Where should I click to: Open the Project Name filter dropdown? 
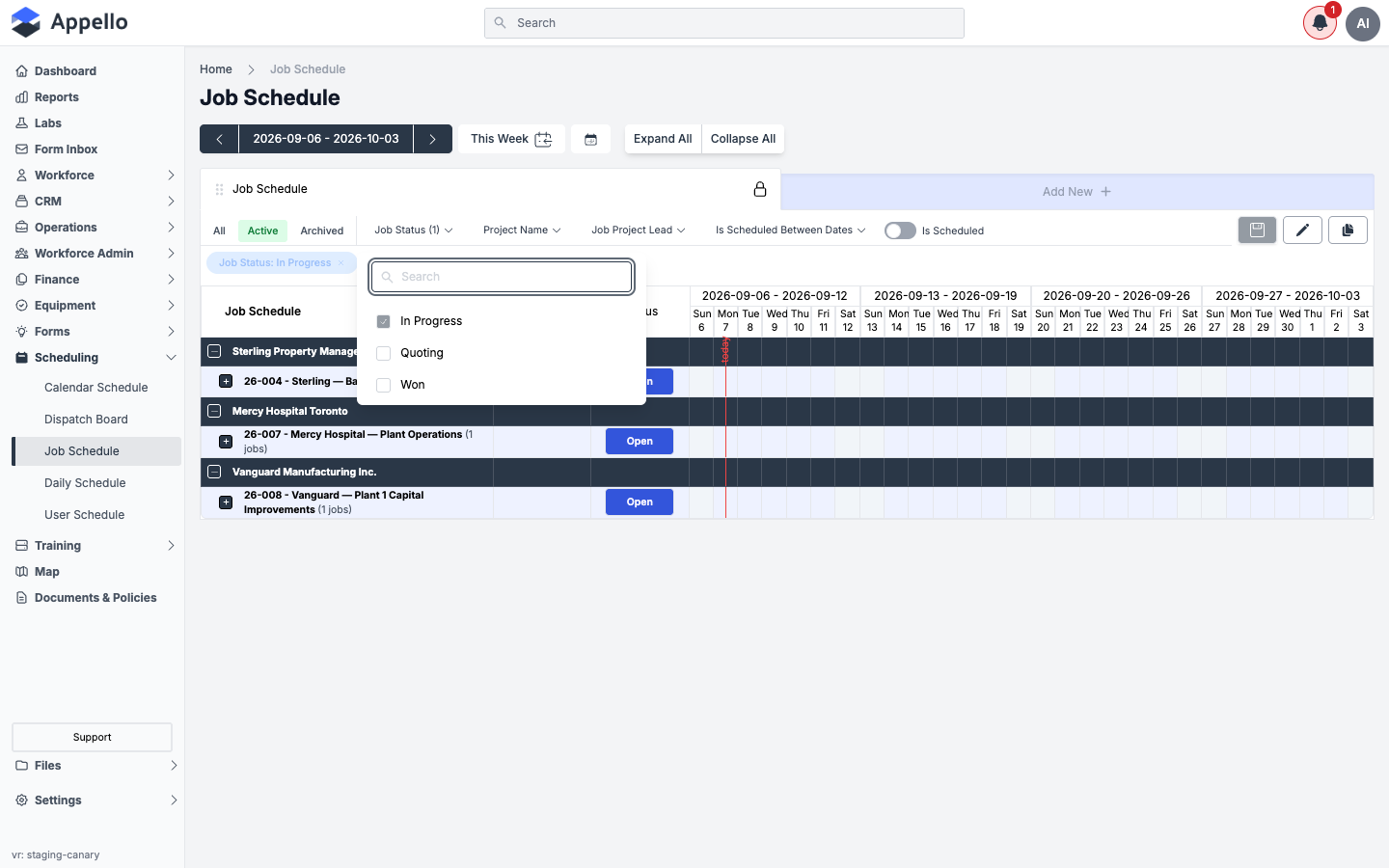522,231
